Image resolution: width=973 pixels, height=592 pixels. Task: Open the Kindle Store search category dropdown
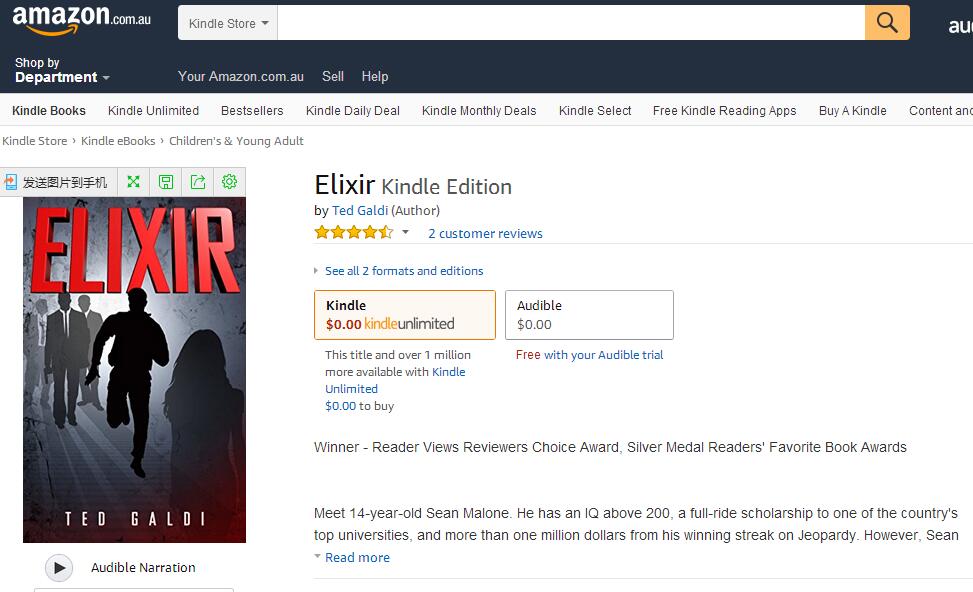228,23
